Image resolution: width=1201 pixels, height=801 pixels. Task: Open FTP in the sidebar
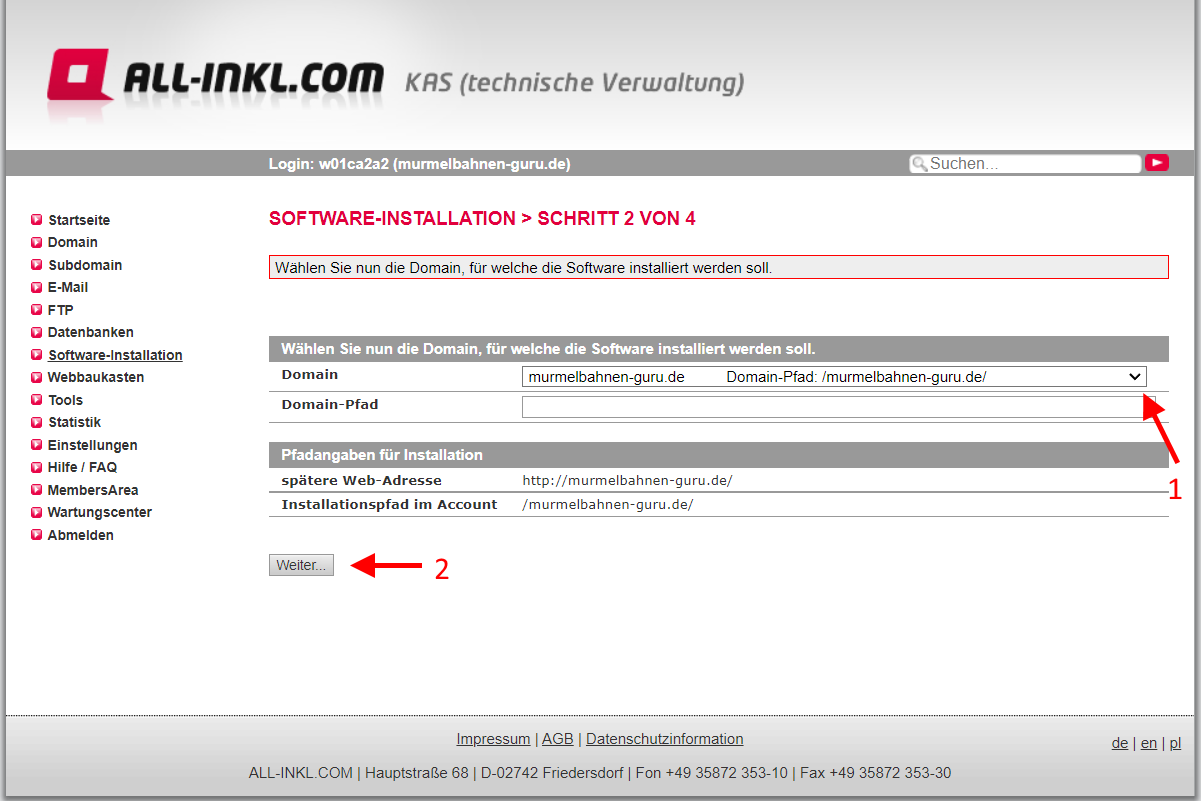coord(61,310)
